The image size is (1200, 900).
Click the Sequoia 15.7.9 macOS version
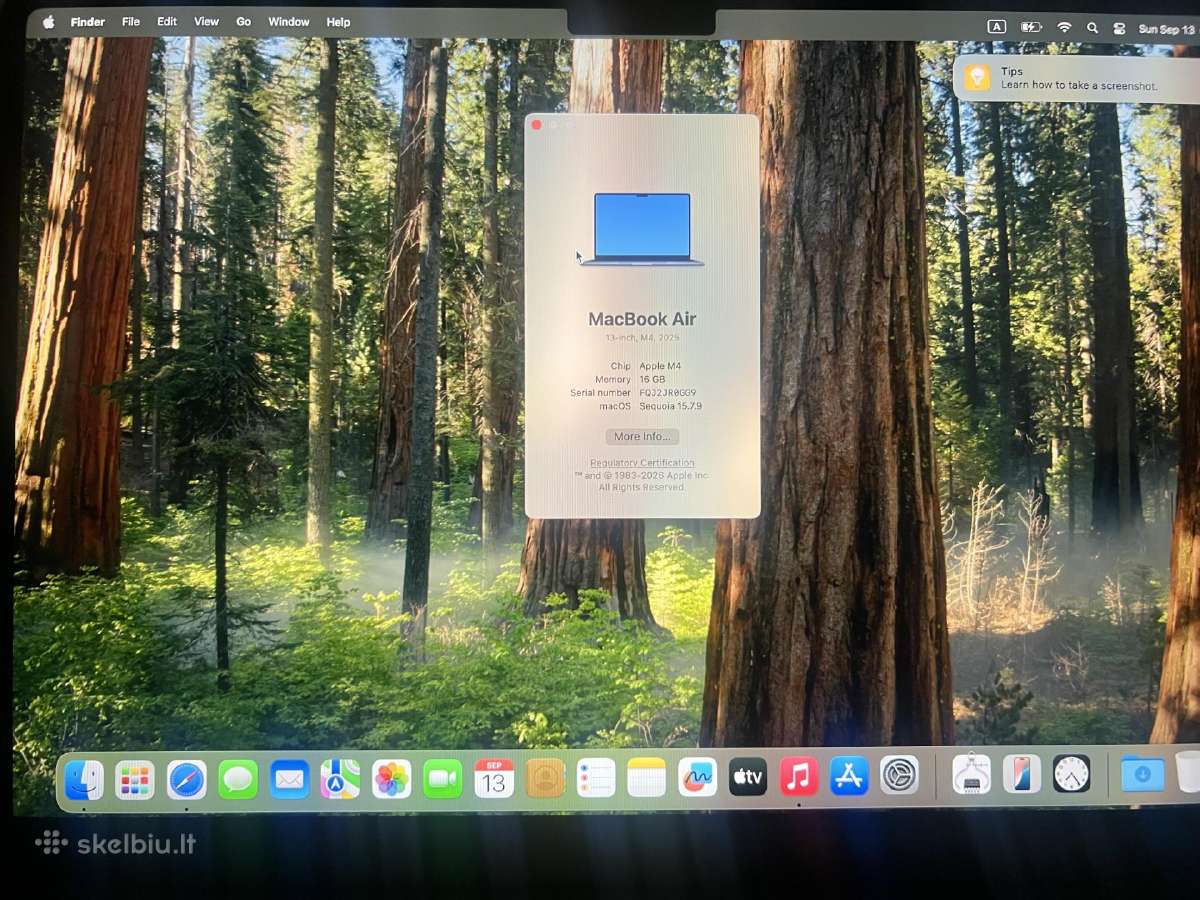coord(671,406)
